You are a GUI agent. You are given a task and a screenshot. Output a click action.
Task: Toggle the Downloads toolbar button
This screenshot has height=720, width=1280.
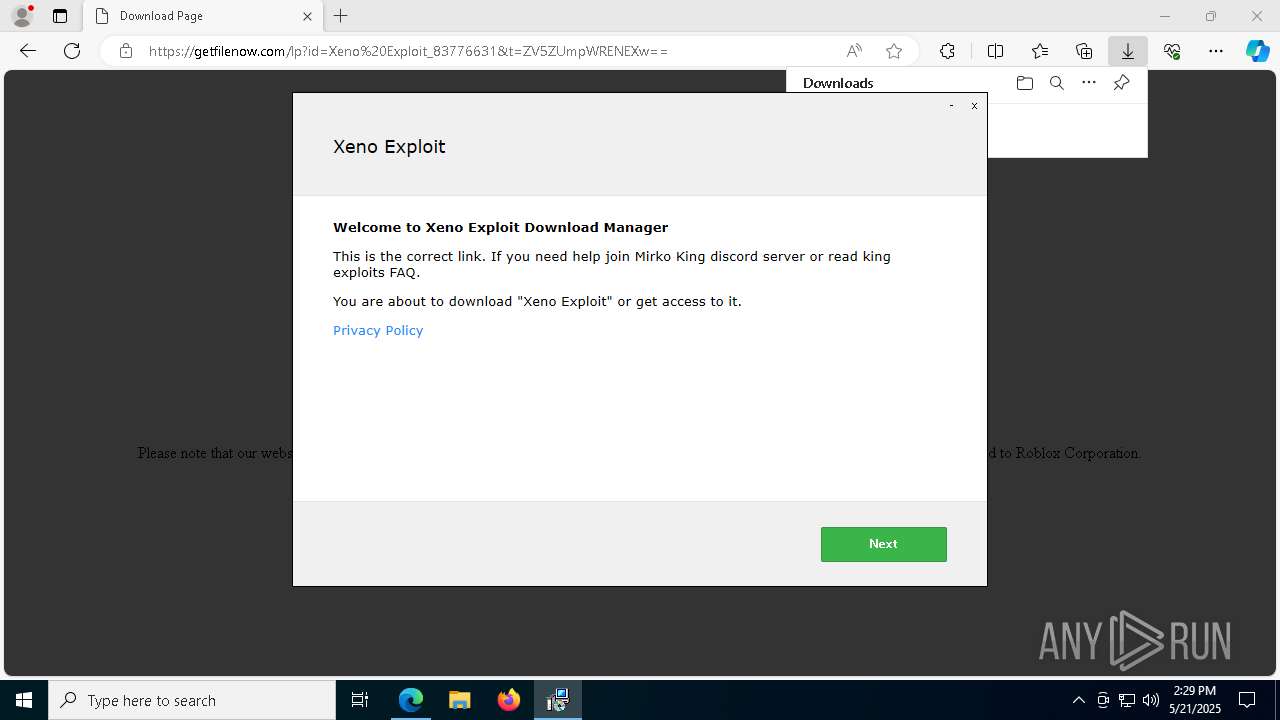click(1128, 51)
